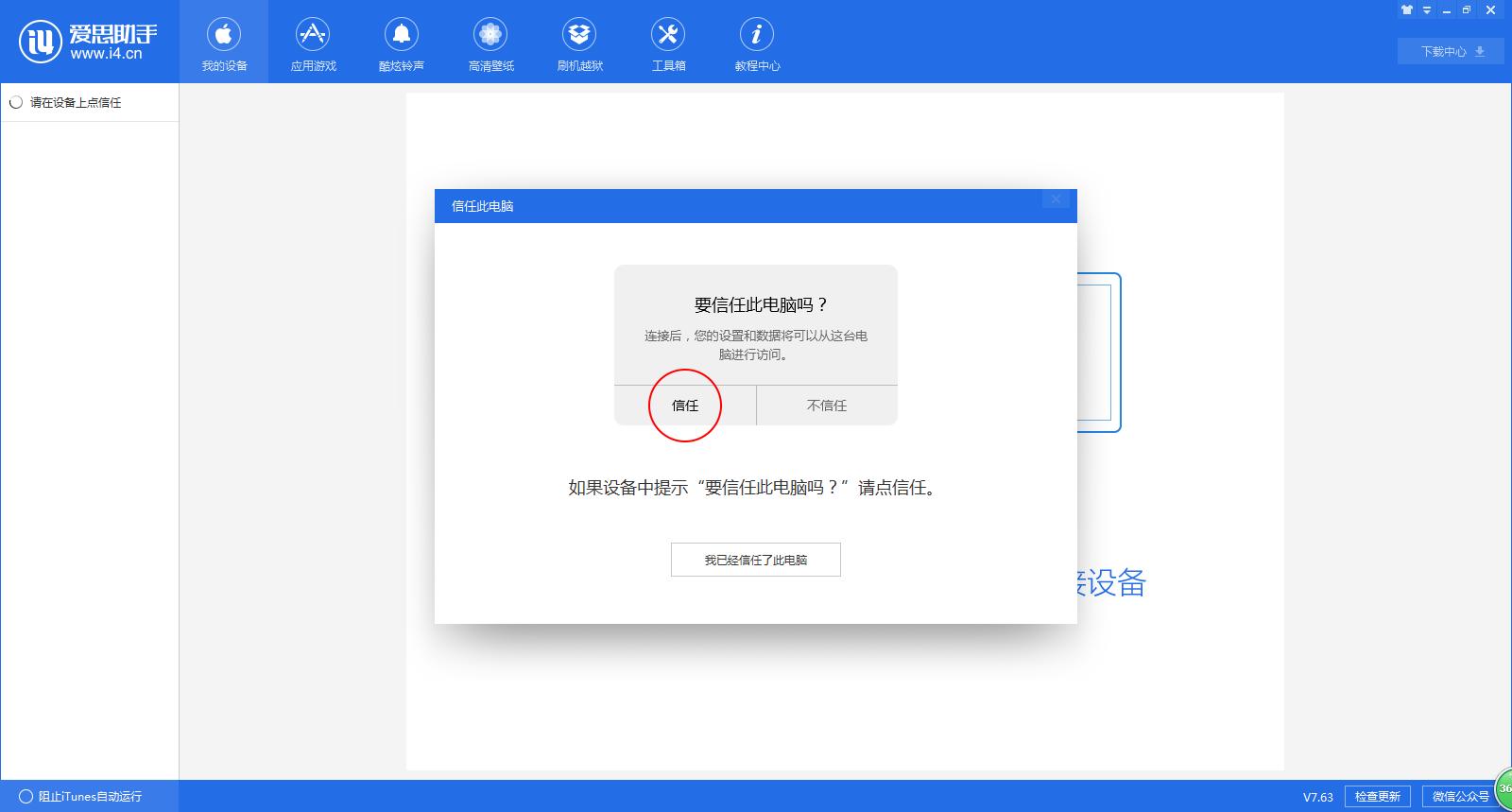This screenshot has height=812, width=1512.
Task: Open the 教程中心 tutorial center
Action: [757, 43]
